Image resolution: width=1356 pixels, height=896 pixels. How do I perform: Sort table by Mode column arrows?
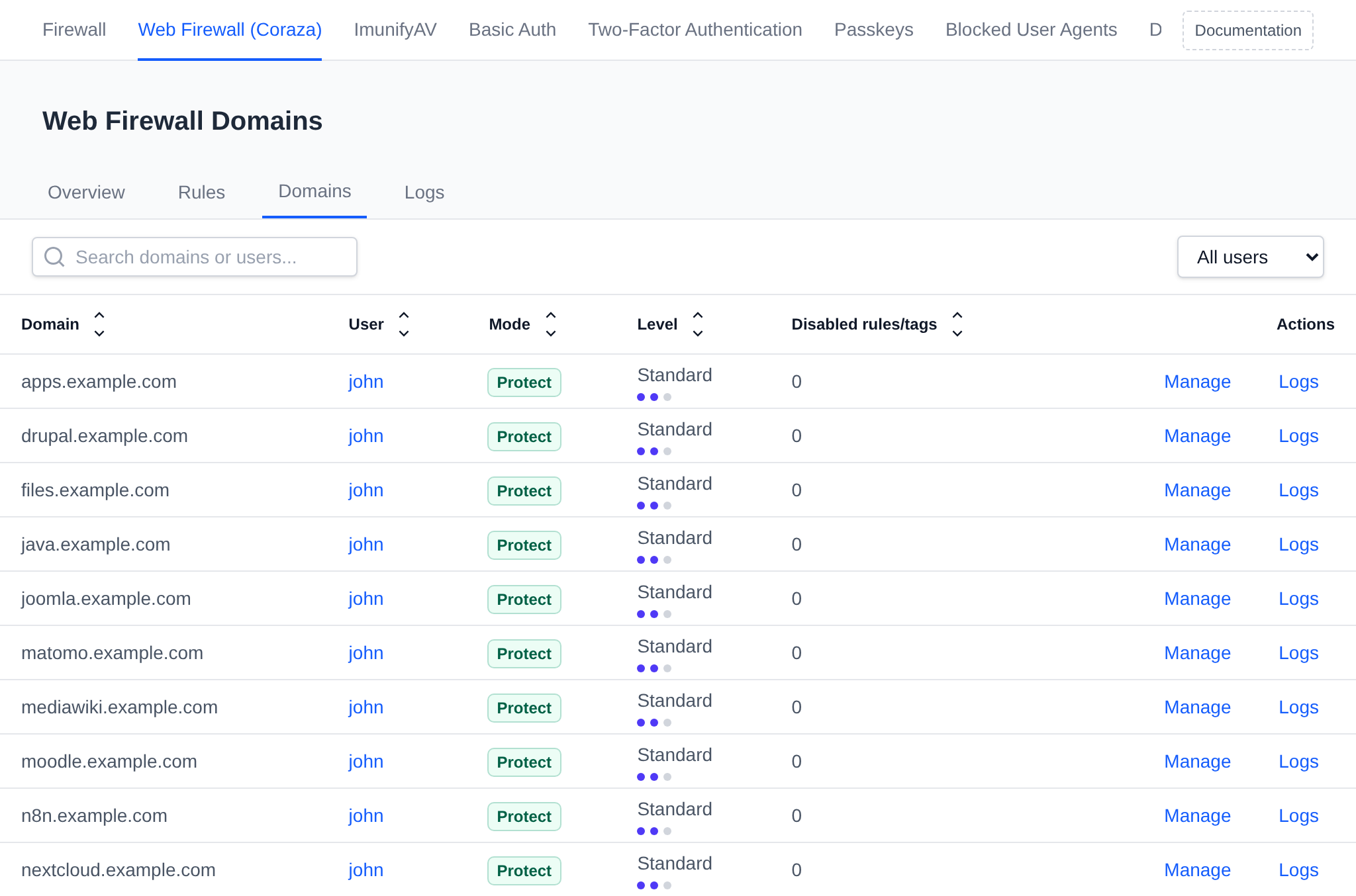(x=551, y=324)
